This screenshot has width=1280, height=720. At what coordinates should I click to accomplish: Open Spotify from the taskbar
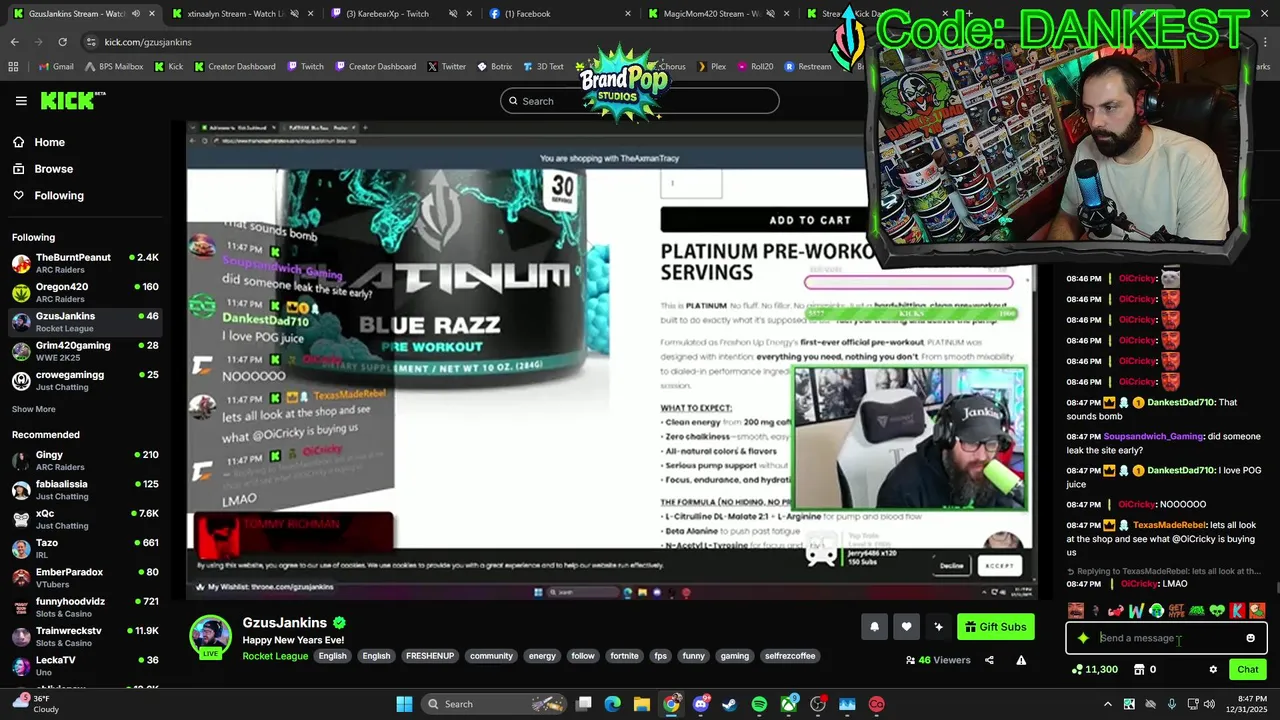click(x=759, y=704)
